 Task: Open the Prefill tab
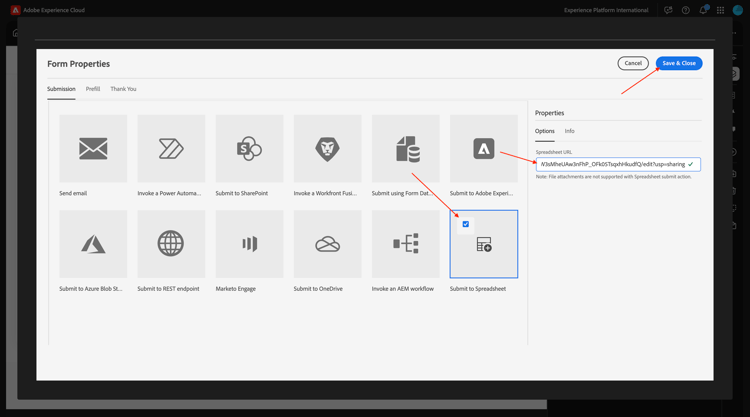pos(93,89)
